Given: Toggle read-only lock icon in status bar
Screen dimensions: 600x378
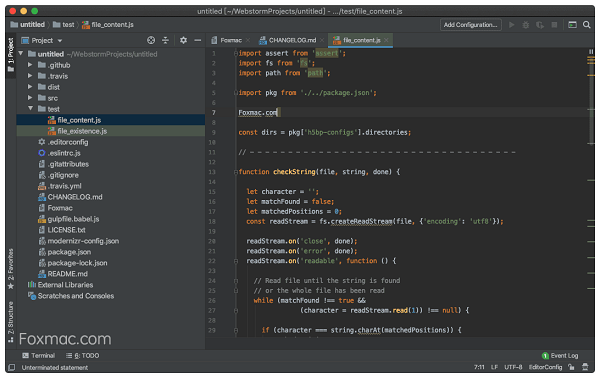Looking at the screenshot, I should pos(571,367).
